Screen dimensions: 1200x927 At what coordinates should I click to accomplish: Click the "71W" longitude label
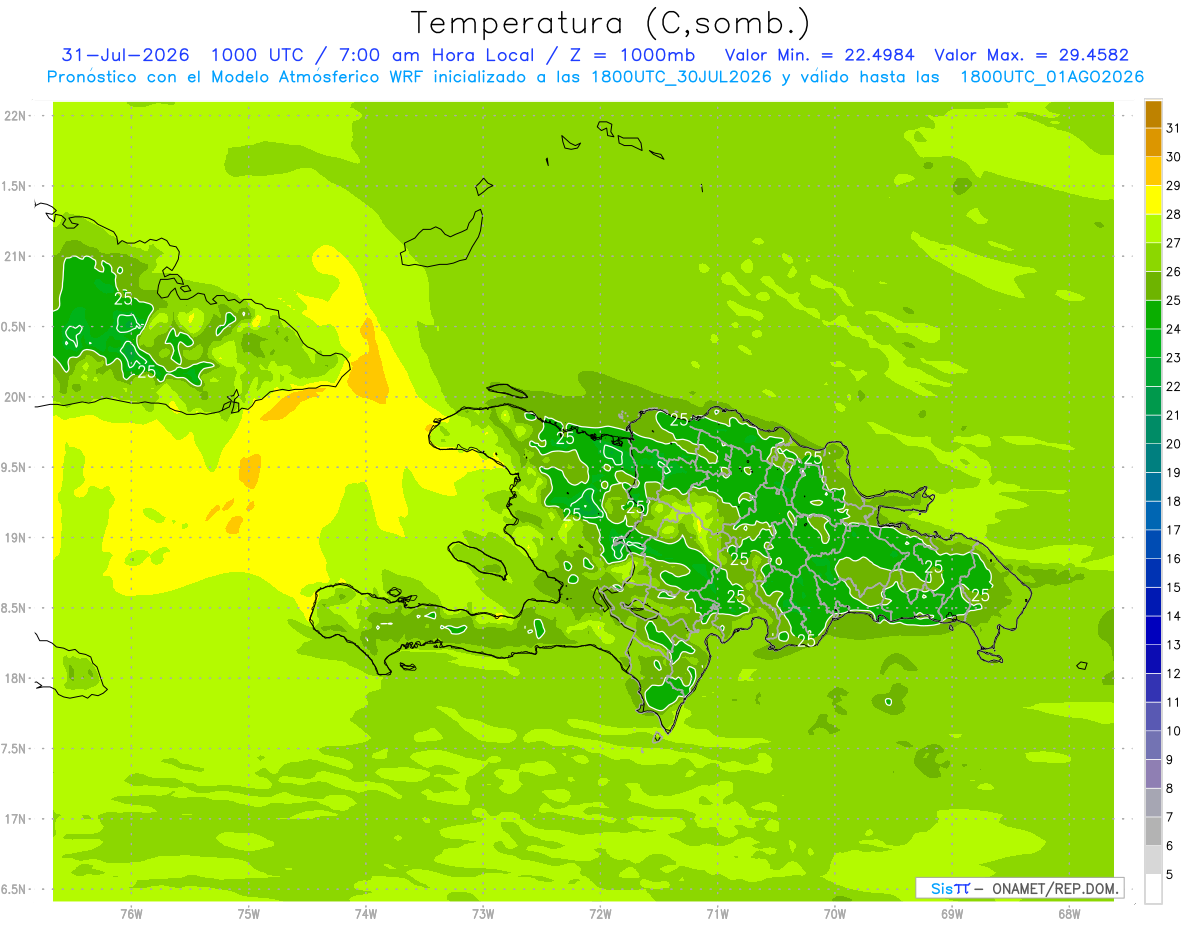[x=717, y=915]
